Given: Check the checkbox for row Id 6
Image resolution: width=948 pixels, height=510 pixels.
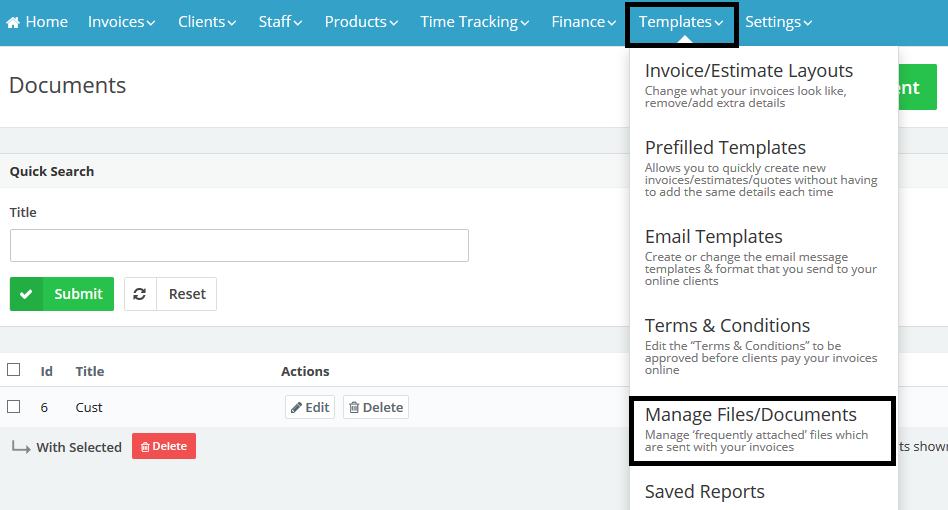Looking at the screenshot, I should tap(14, 407).
